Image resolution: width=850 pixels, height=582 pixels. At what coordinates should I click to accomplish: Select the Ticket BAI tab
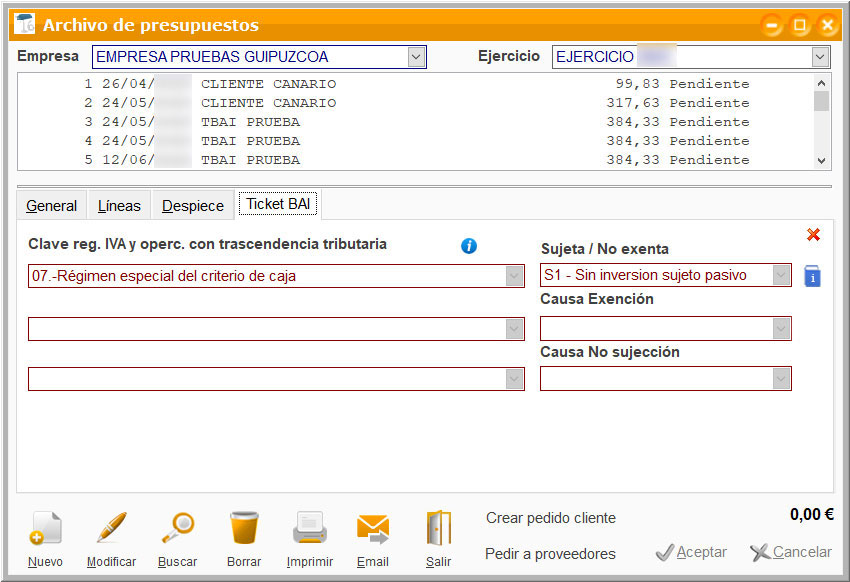coord(278,204)
